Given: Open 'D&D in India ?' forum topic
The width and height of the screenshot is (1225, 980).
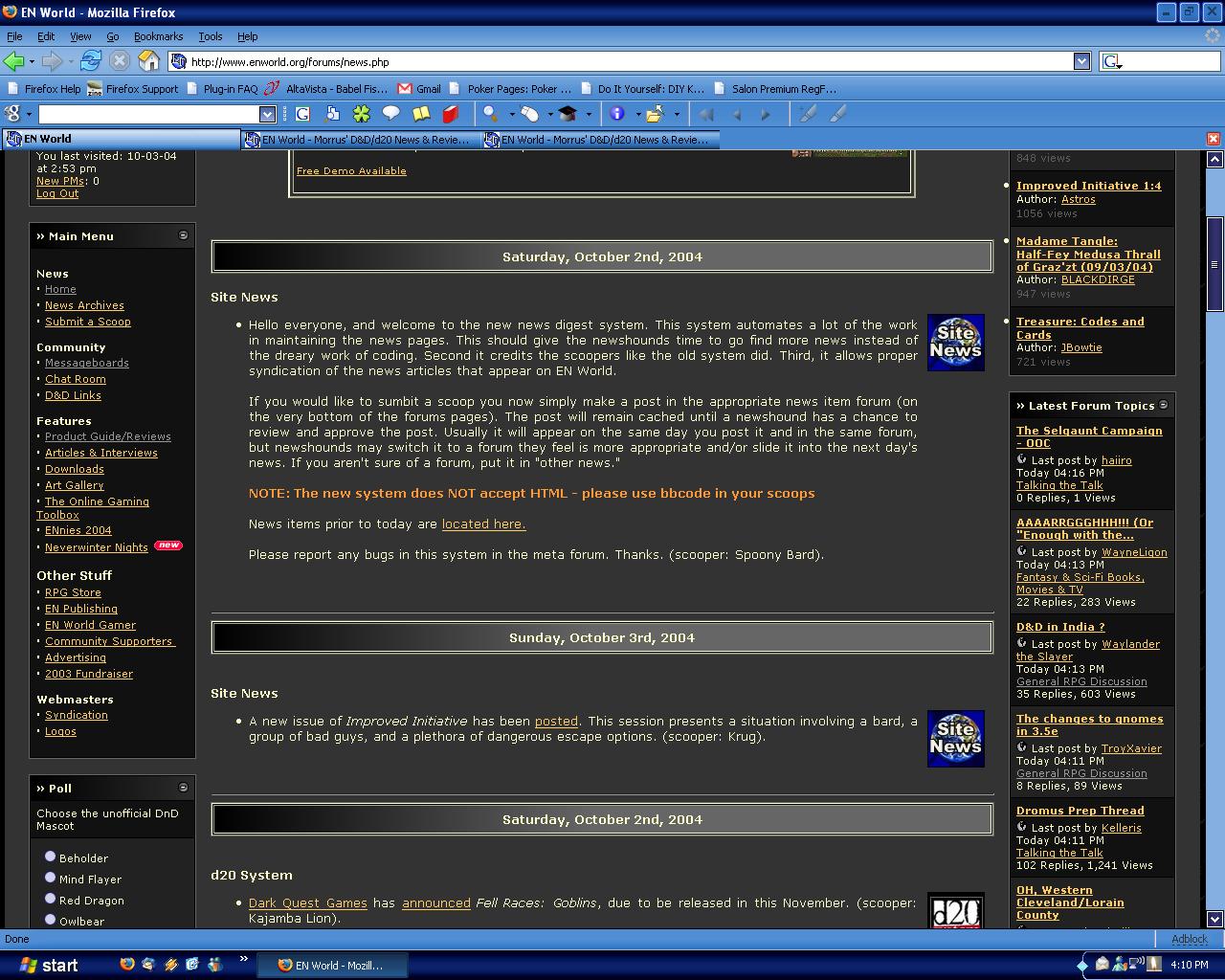Looking at the screenshot, I should [x=1060, y=627].
